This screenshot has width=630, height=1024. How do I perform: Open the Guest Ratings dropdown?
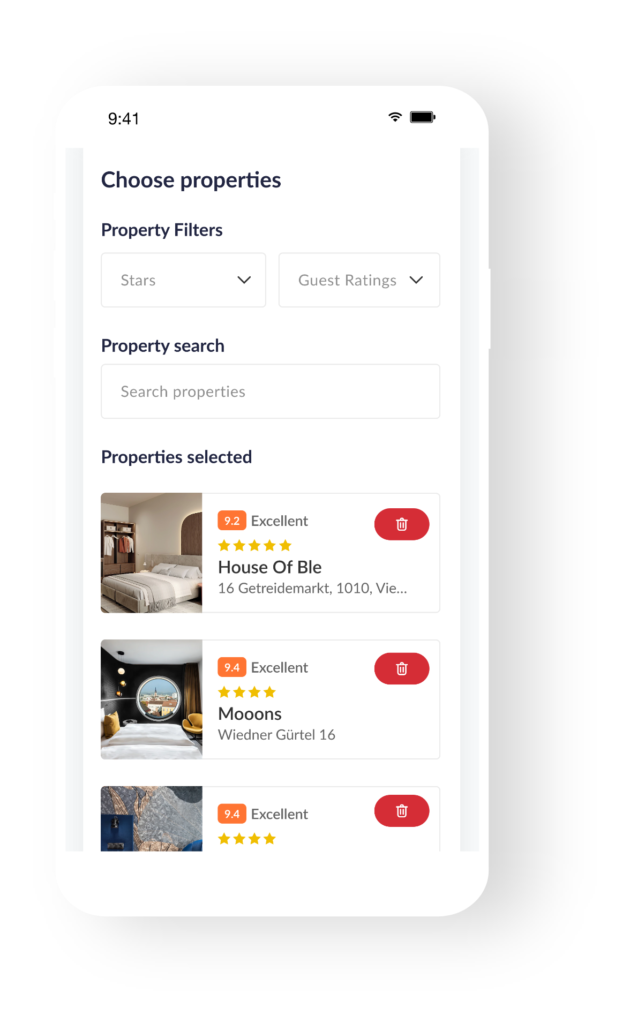(x=359, y=280)
